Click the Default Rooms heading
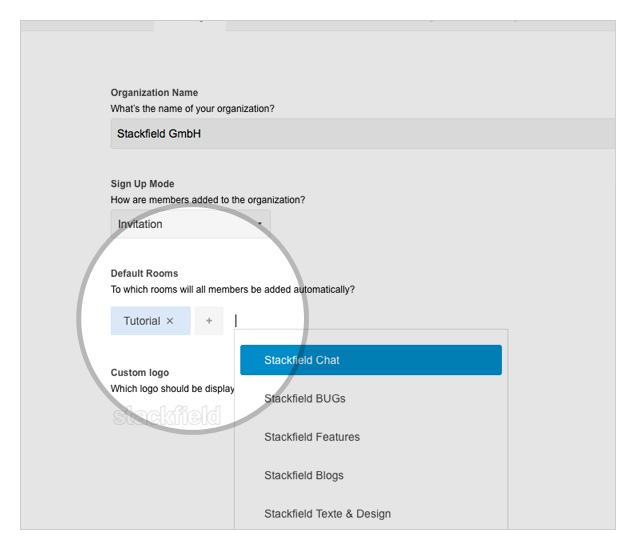636x550 pixels. coord(144,273)
